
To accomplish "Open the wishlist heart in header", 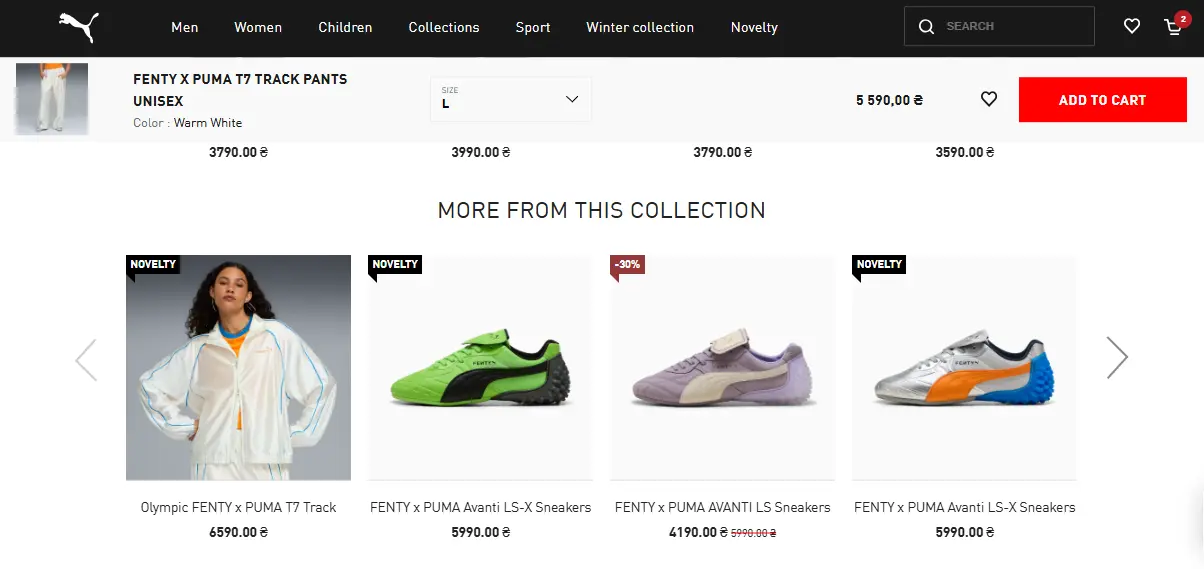I will pyautogui.click(x=1132, y=26).
